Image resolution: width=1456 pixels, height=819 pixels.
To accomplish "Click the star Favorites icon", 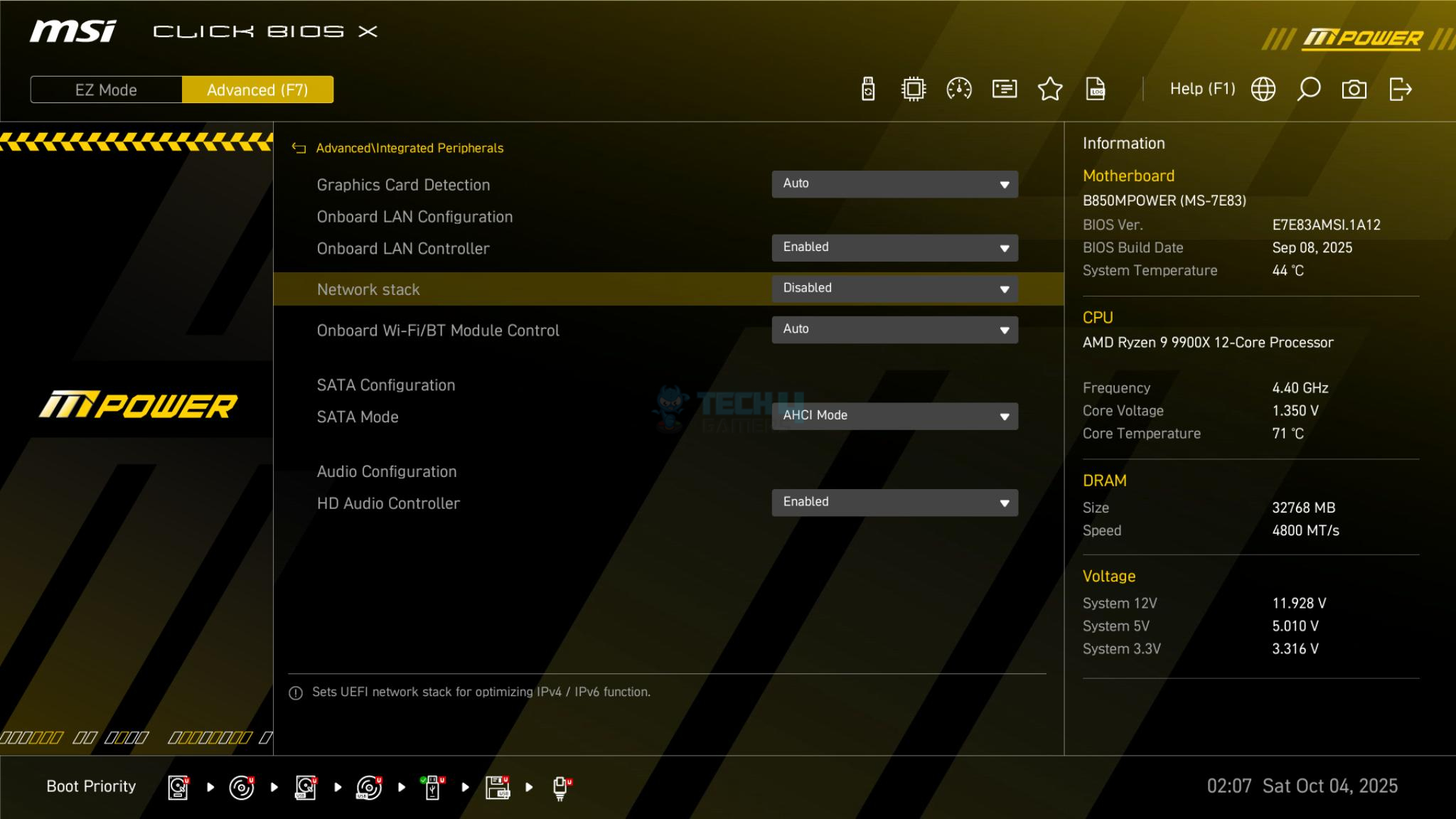I will 1050,90.
